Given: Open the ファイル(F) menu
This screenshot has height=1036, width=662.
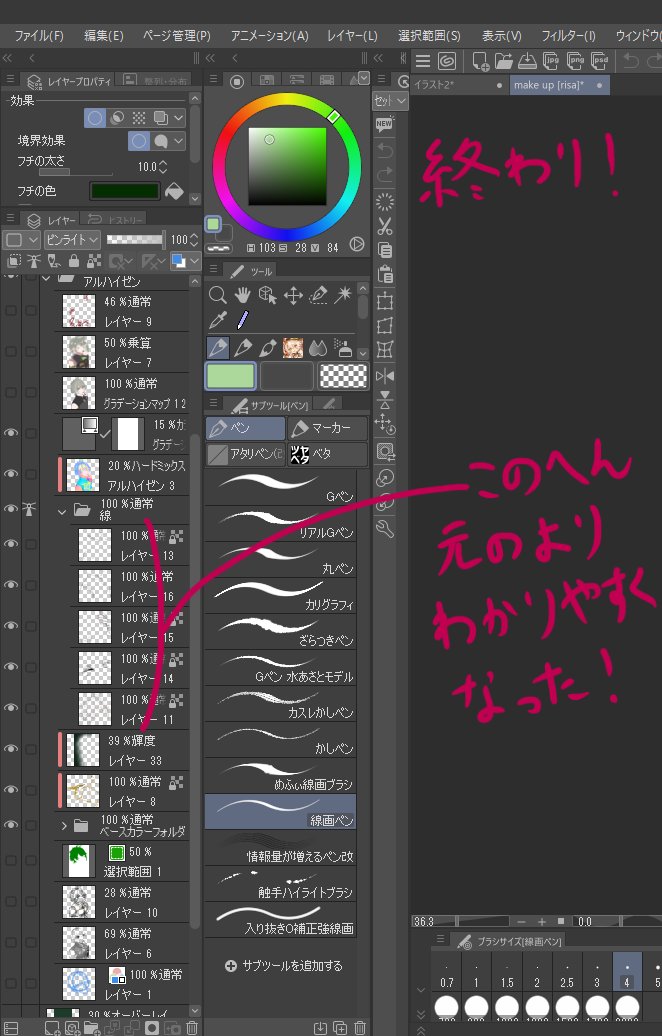Looking at the screenshot, I should 39,36.
